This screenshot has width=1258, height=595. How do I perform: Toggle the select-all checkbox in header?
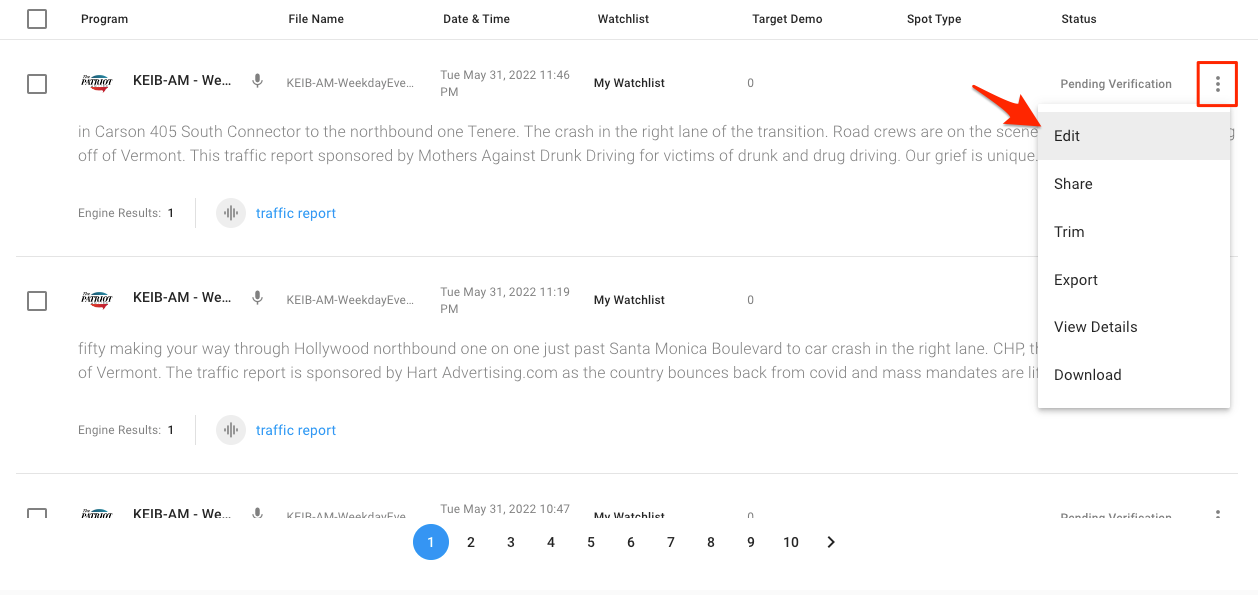(x=37, y=19)
